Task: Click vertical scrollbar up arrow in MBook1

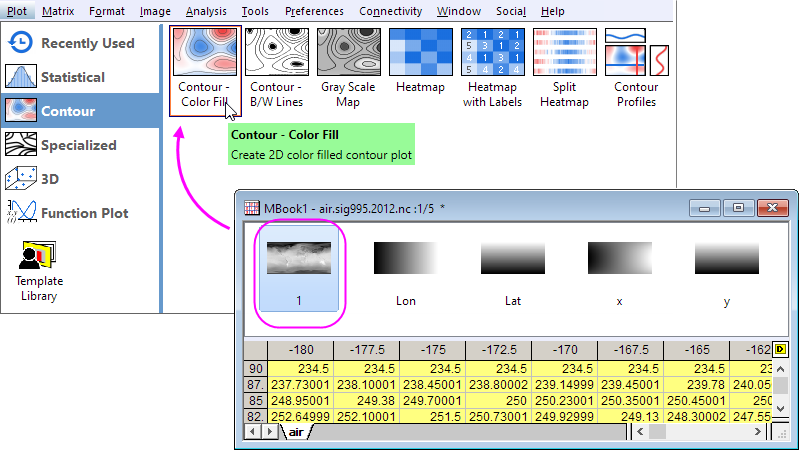Action: click(781, 368)
